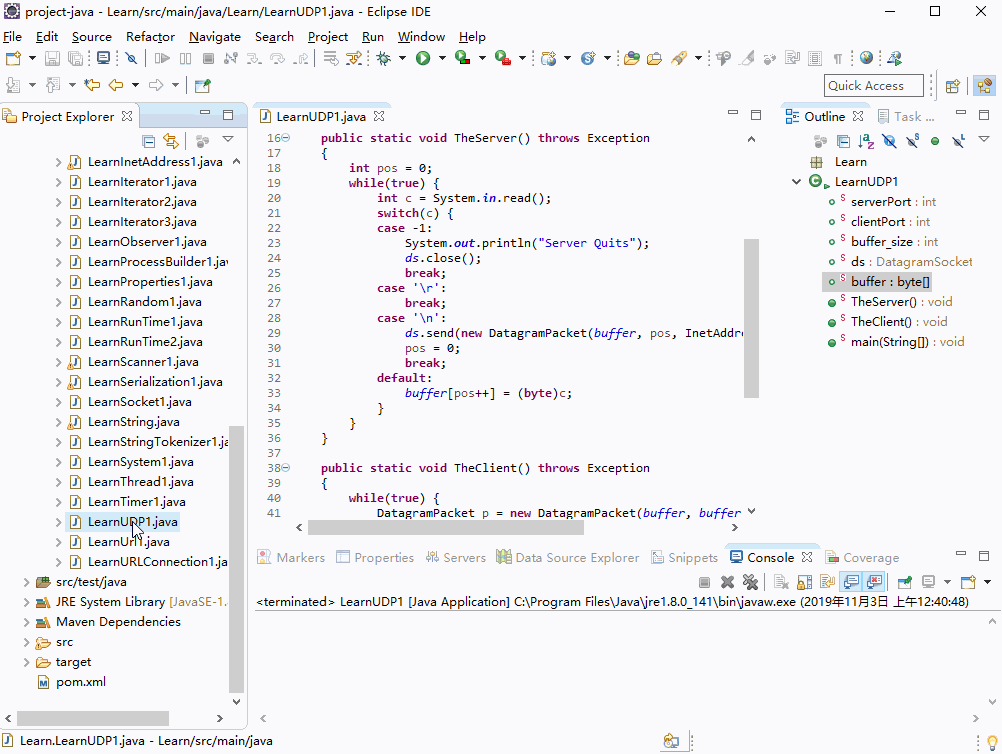Toggle Show Console on standard error change

tap(875, 582)
